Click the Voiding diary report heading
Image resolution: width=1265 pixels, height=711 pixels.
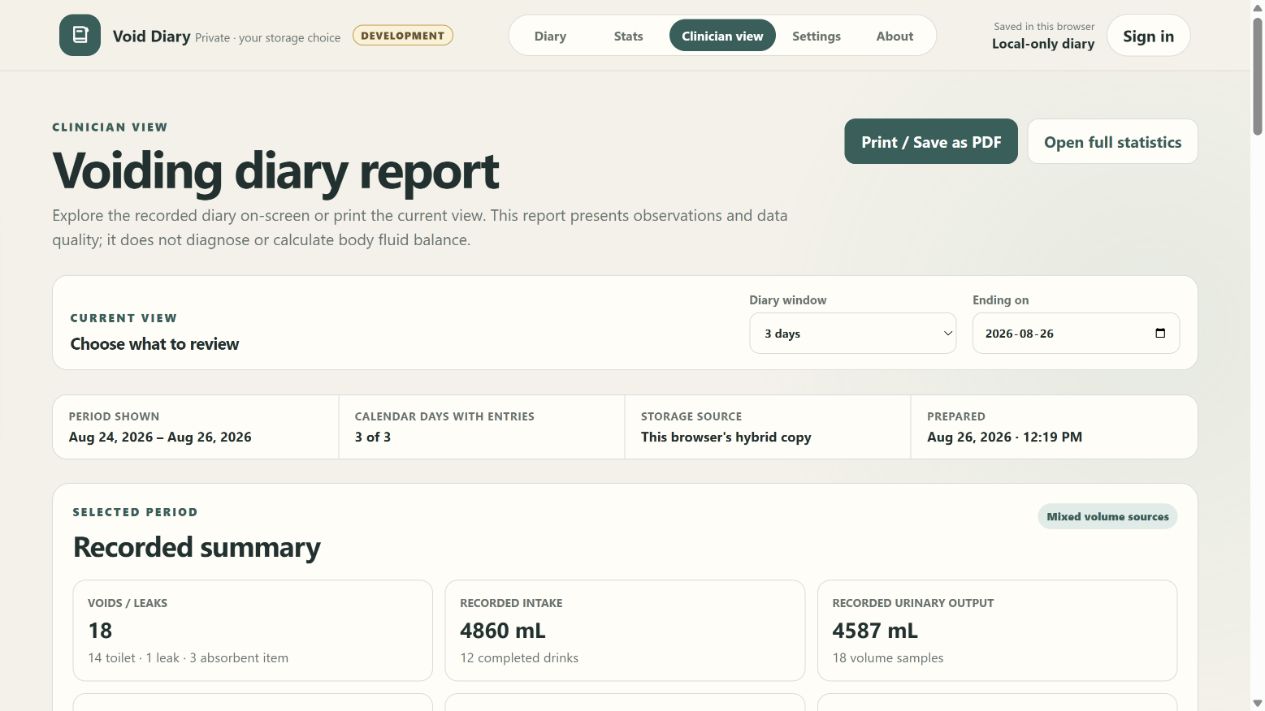tap(276, 170)
